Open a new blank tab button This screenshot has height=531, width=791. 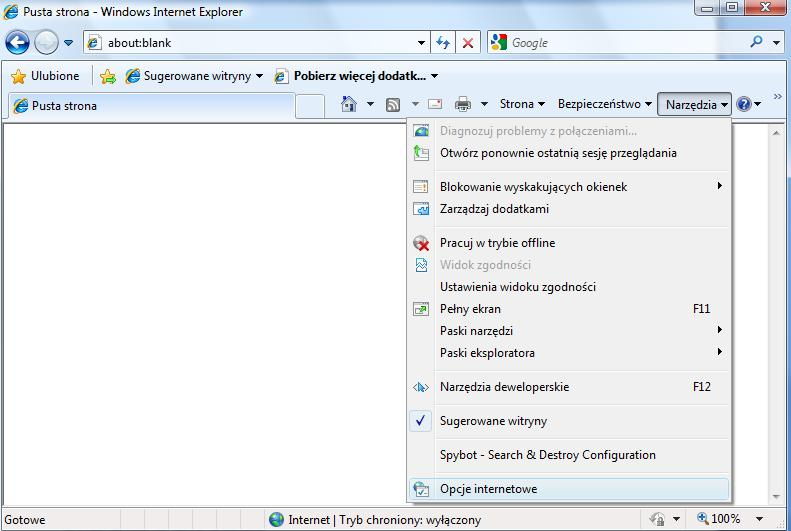[310, 106]
